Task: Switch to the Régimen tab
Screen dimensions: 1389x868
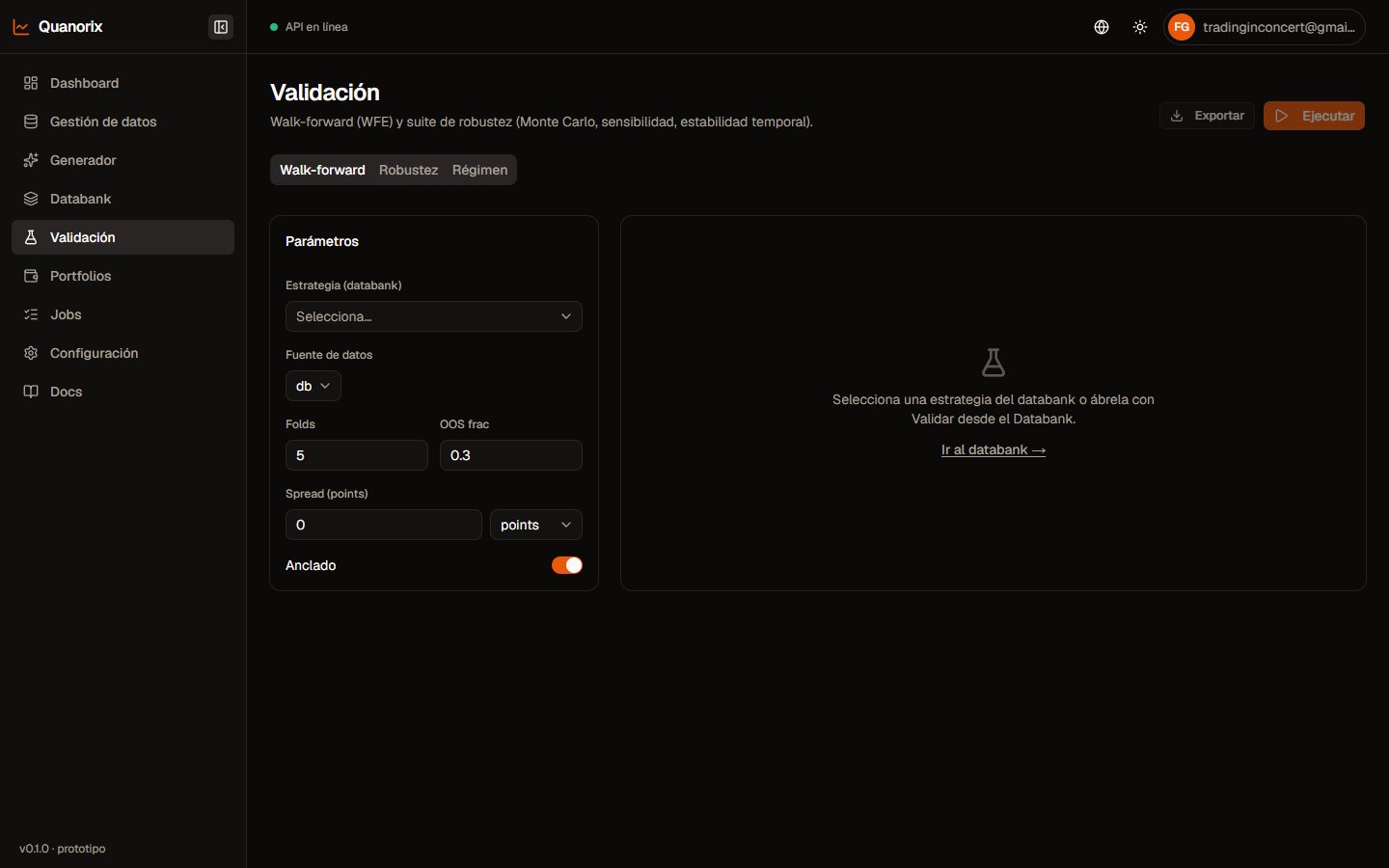Action: 479,170
